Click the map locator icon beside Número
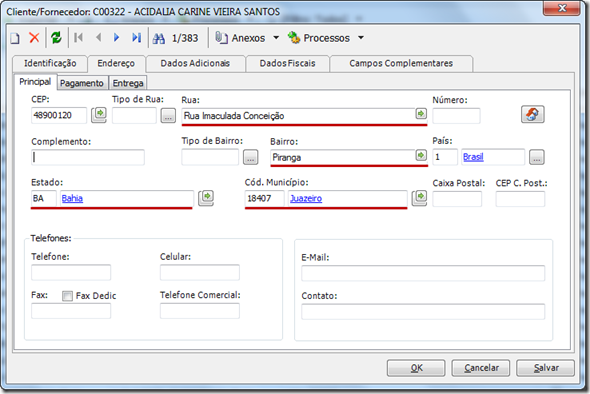 [x=532, y=114]
